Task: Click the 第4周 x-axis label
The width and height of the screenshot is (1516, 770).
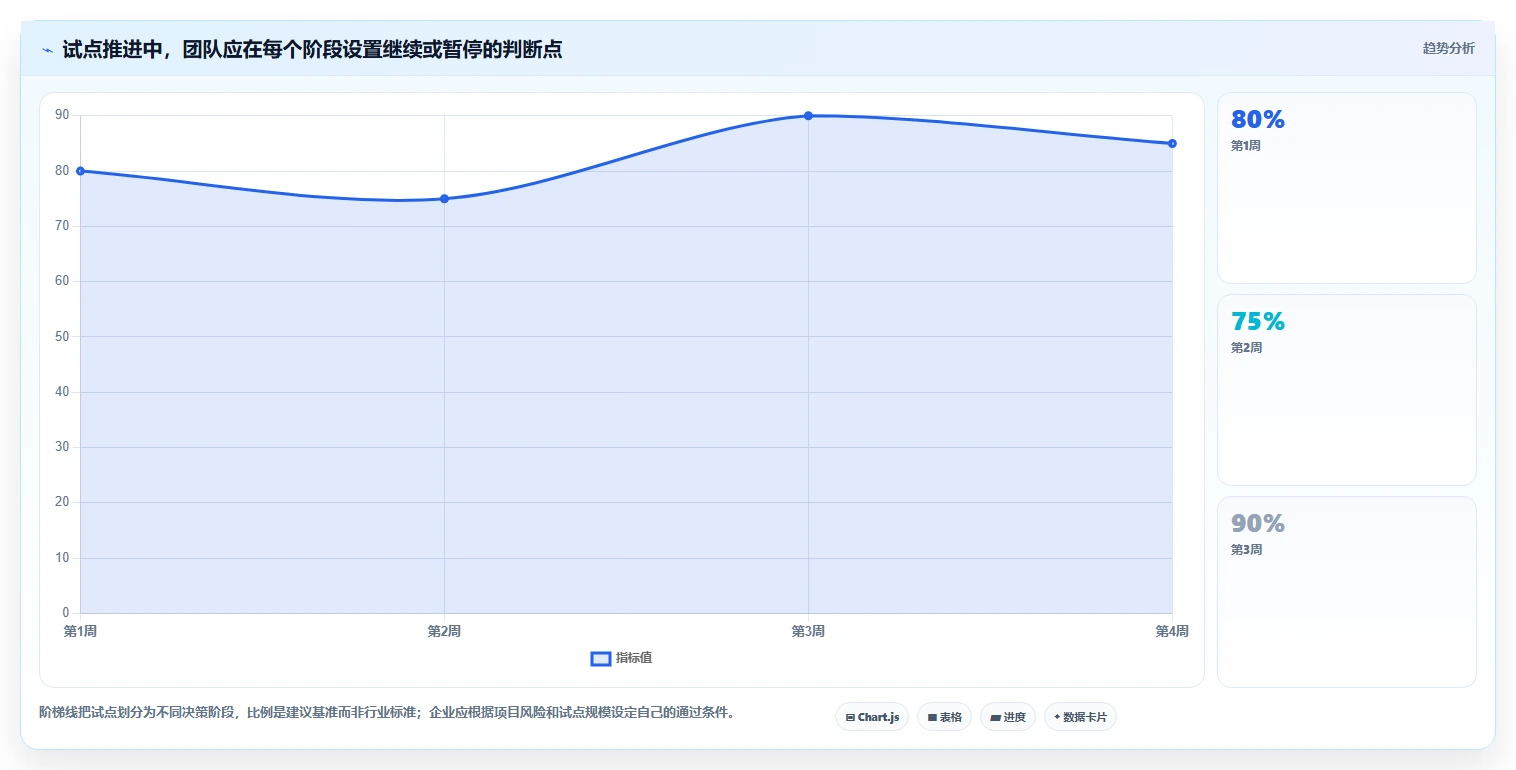Action: (1172, 631)
